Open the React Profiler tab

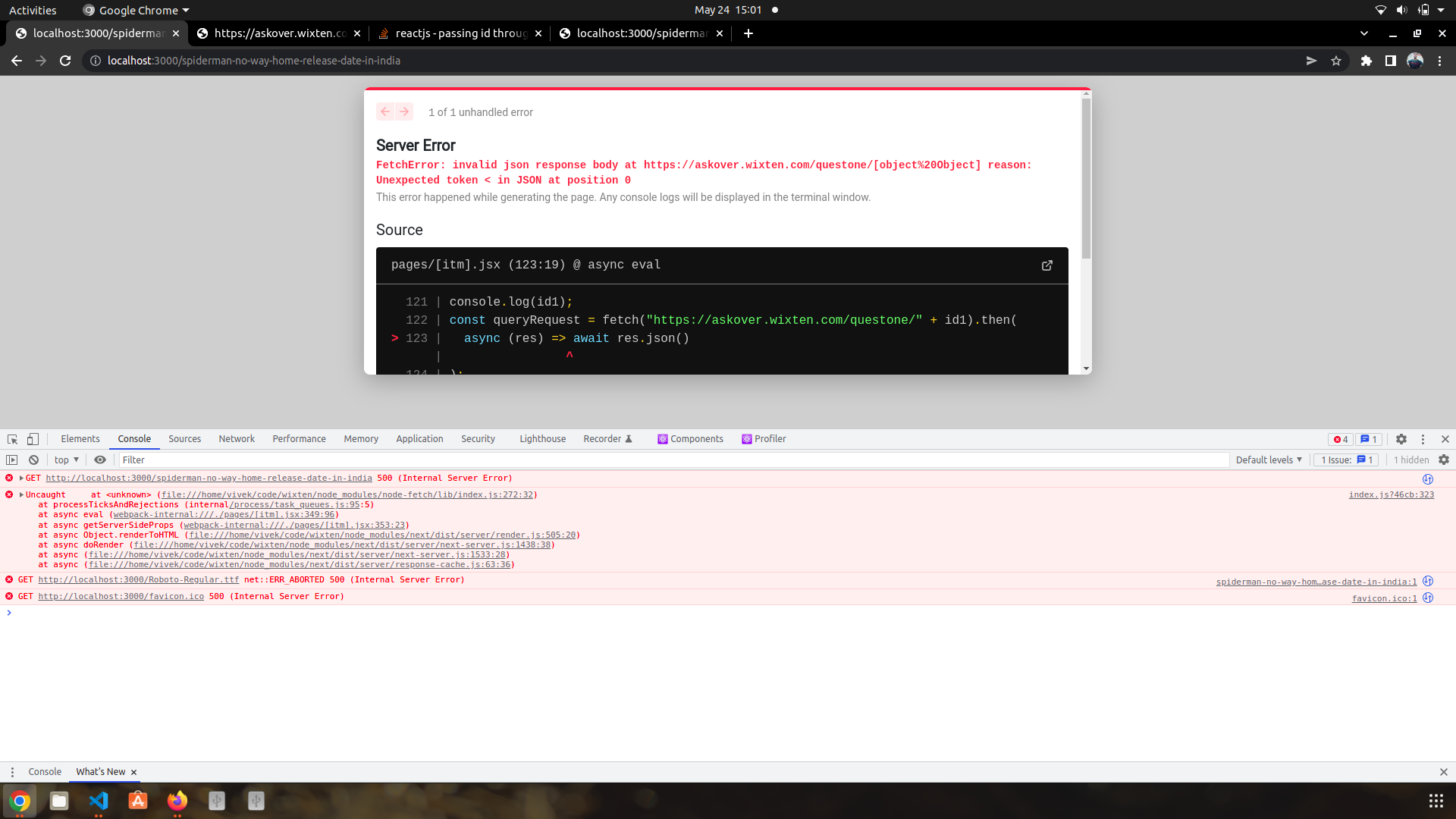[764, 439]
